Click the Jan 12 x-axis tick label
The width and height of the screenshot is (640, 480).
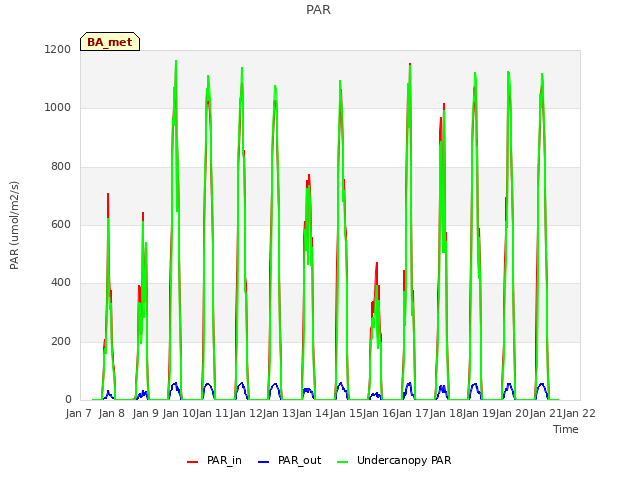tap(246, 413)
